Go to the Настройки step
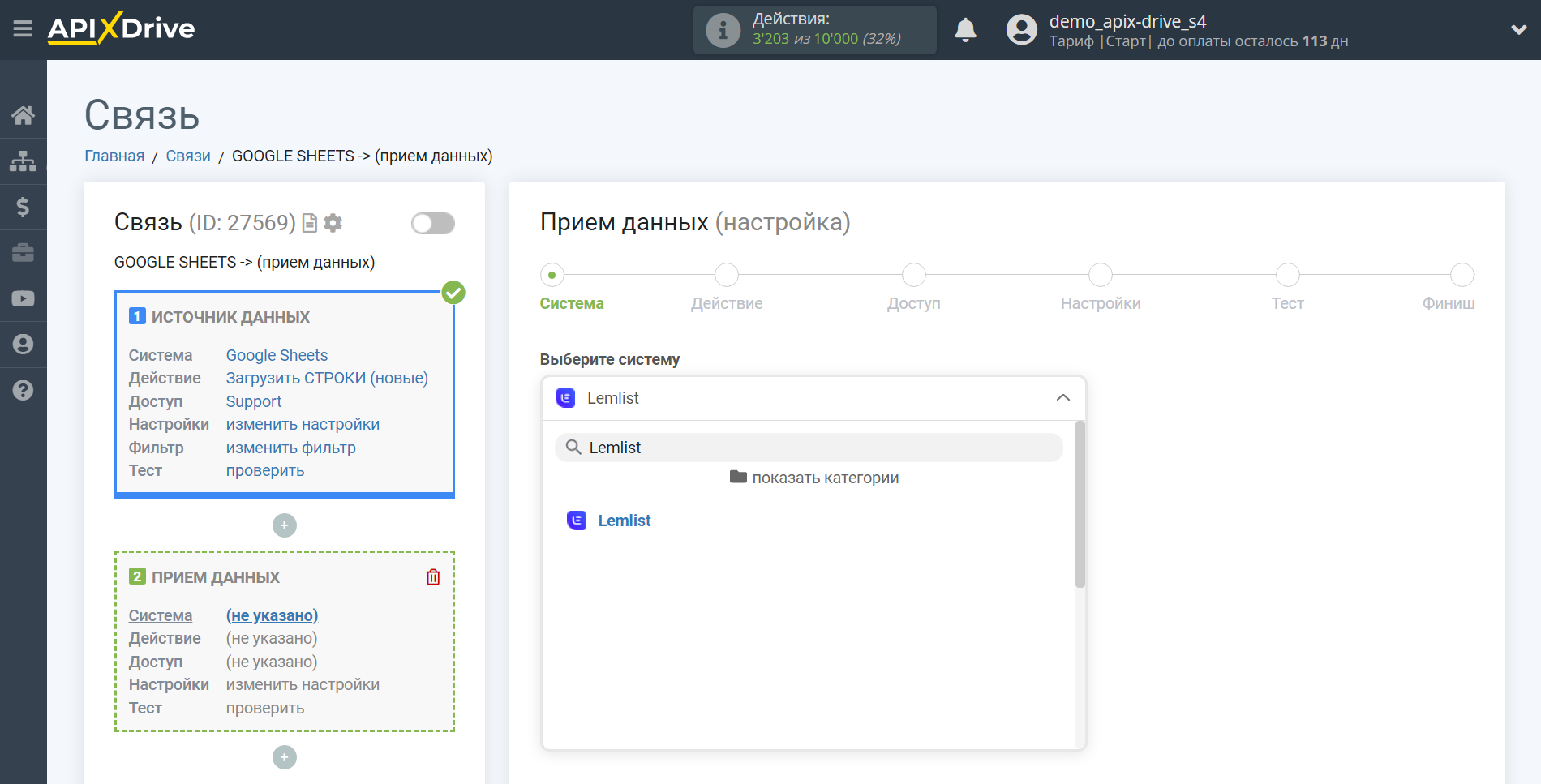This screenshot has width=1541, height=784. [x=1101, y=276]
